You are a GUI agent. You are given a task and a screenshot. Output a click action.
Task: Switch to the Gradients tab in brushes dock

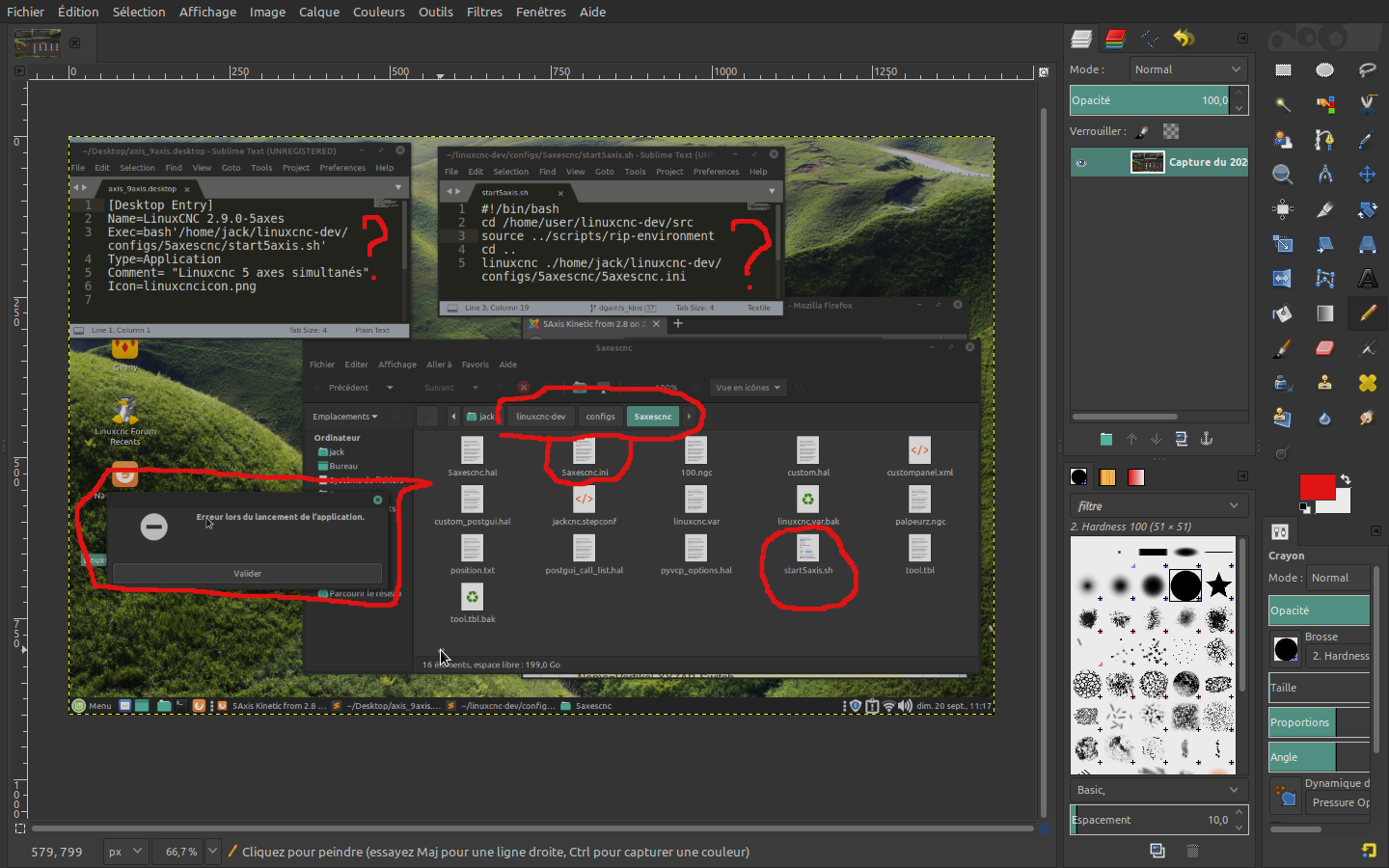click(x=1136, y=477)
